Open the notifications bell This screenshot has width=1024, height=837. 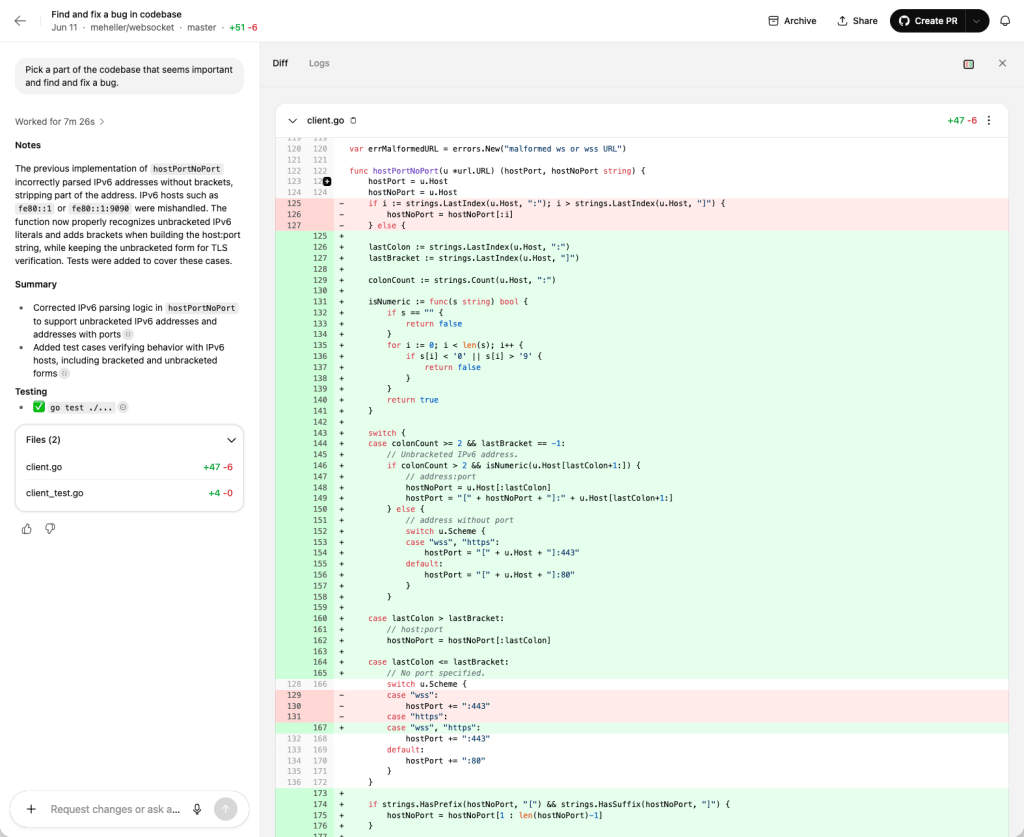1005,21
